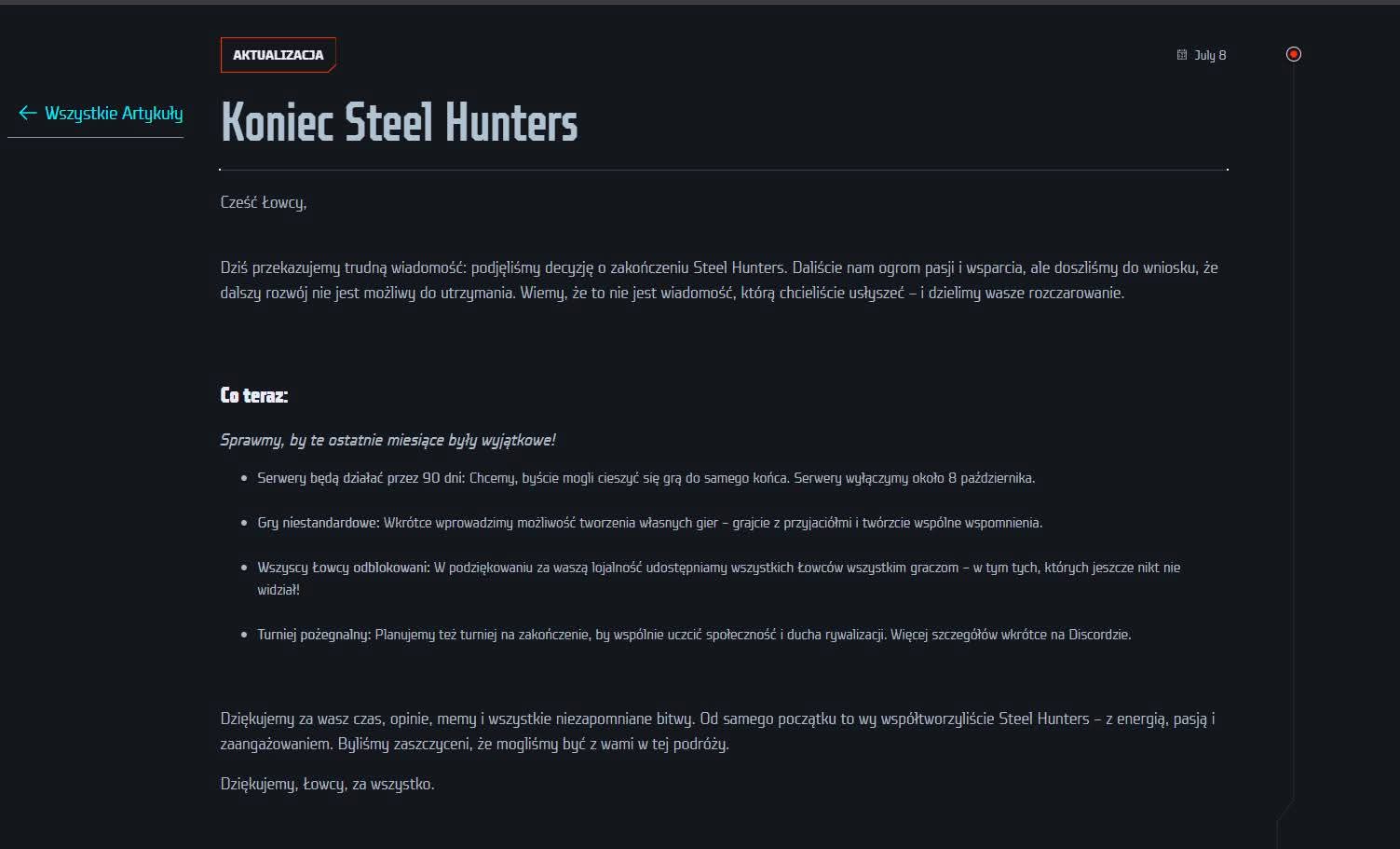The width and height of the screenshot is (1400, 849).
Task: Click the Turniej pożegnalny list item text
Action: [x=694, y=635]
